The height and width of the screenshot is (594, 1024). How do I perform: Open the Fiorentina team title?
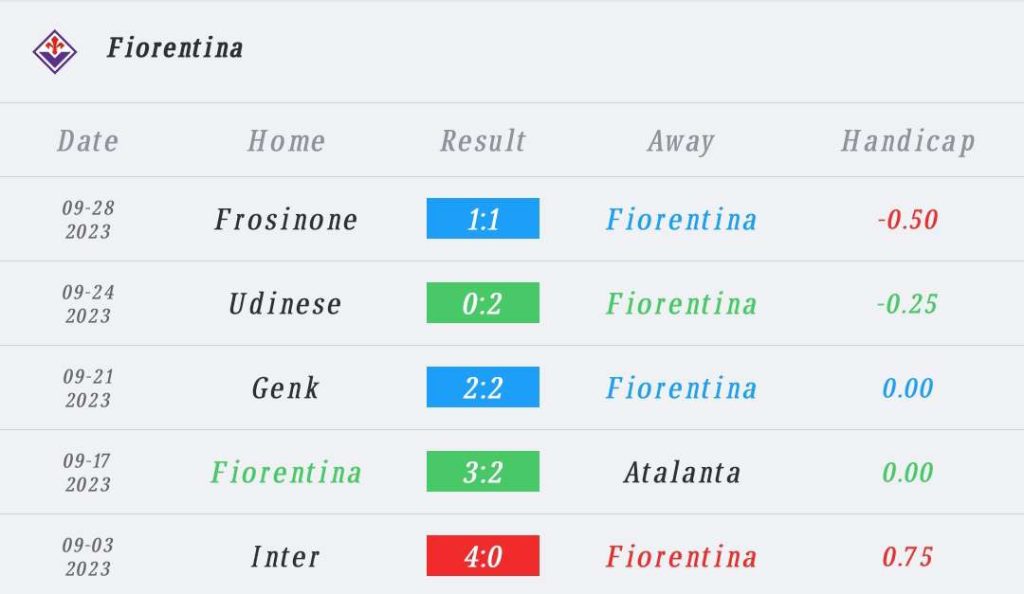(175, 48)
